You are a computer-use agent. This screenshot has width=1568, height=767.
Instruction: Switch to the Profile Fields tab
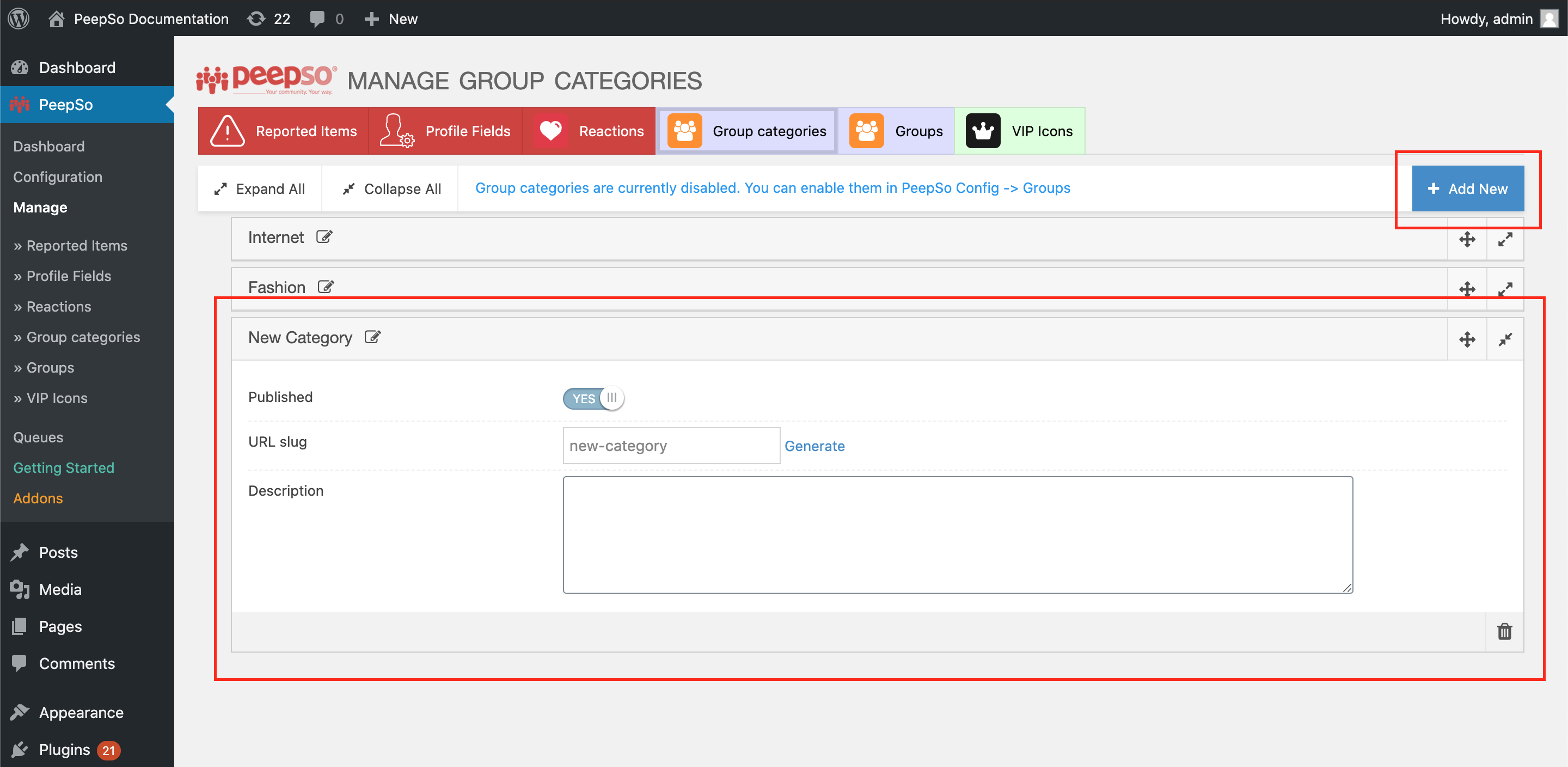tap(445, 130)
